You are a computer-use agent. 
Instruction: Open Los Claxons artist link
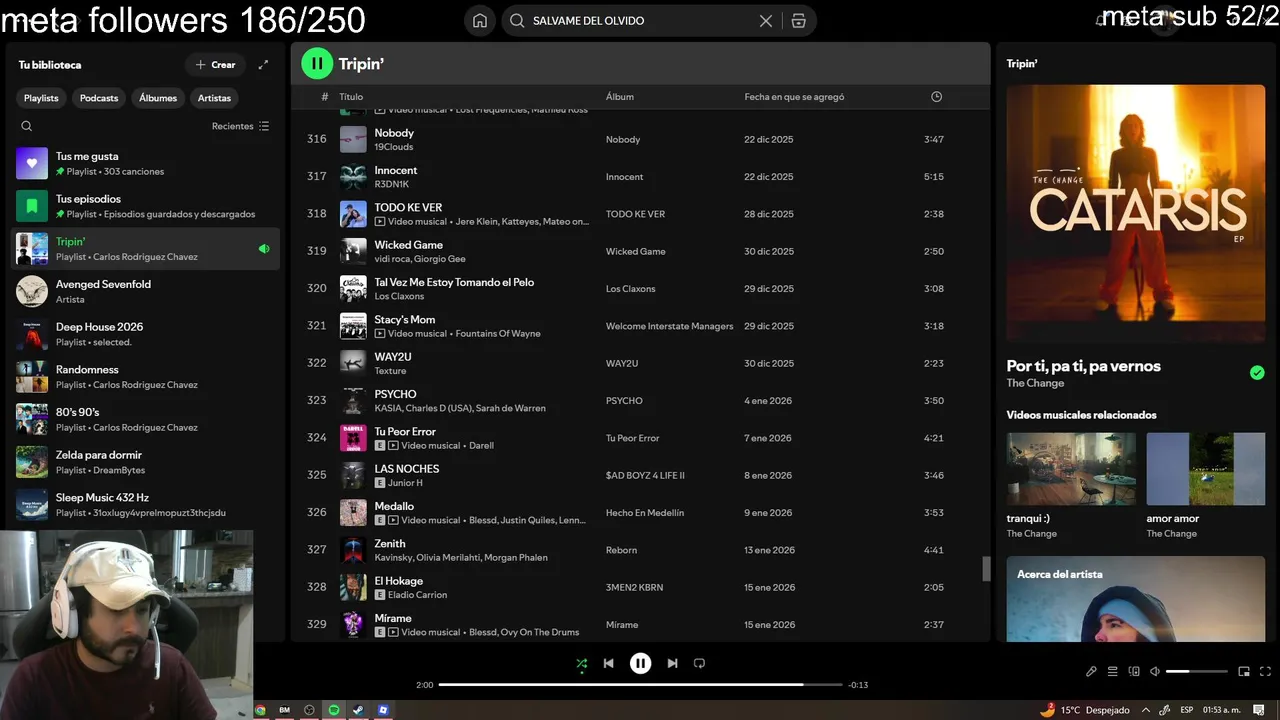399,296
